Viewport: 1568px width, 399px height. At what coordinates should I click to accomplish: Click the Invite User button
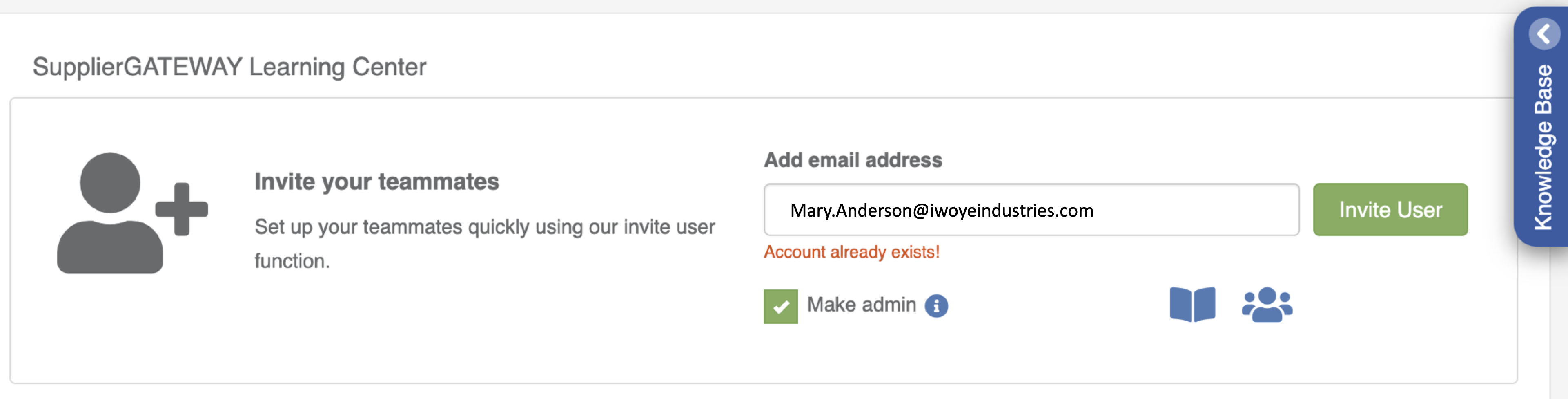pos(1390,210)
